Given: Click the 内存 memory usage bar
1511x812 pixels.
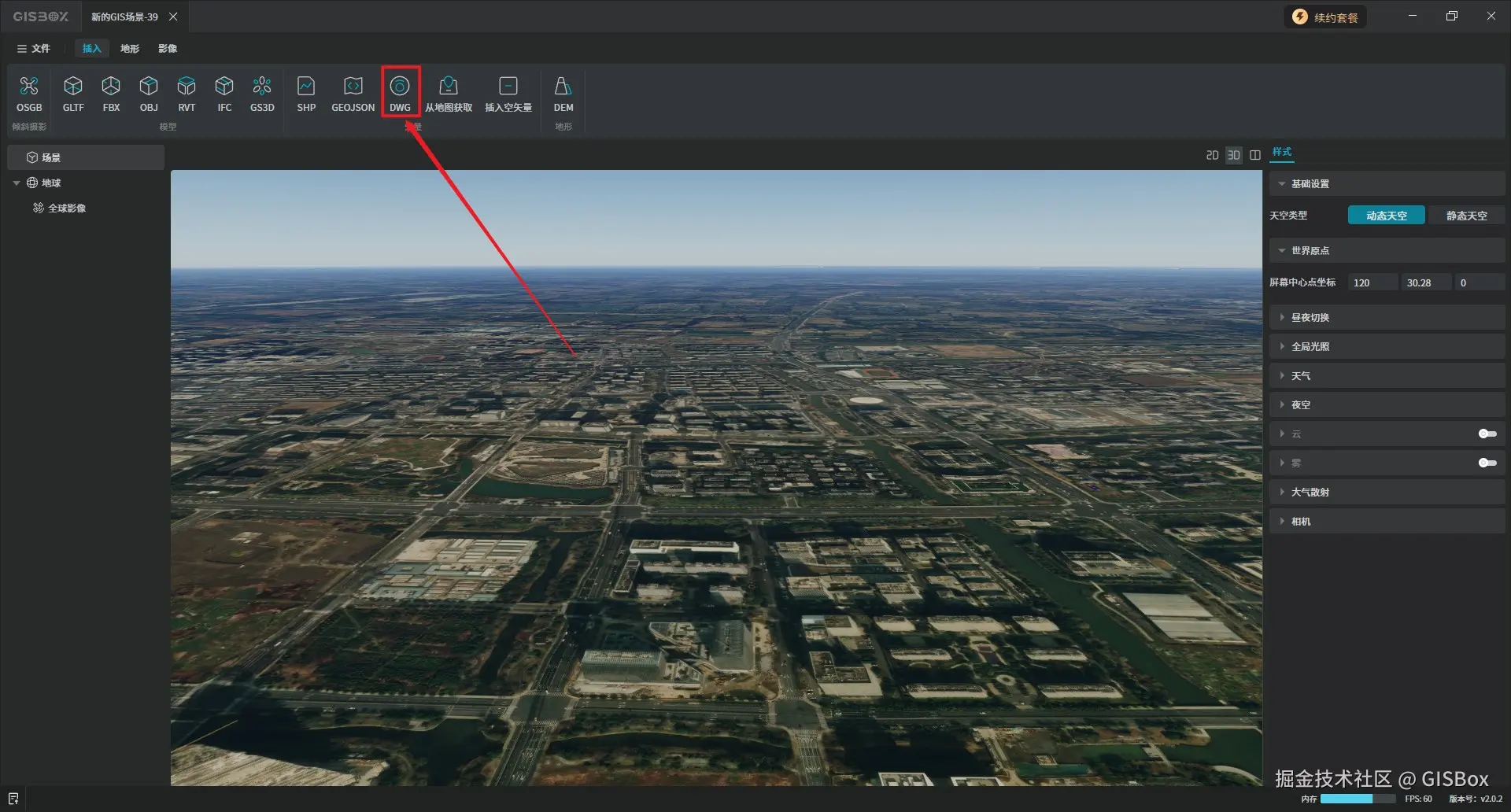Looking at the screenshot, I should (1358, 799).
